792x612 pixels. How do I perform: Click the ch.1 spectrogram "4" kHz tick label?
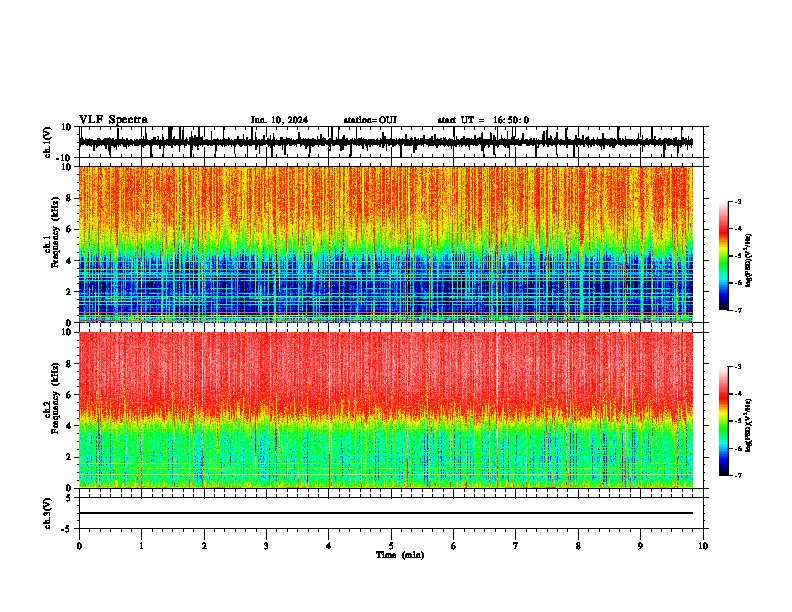69,261
